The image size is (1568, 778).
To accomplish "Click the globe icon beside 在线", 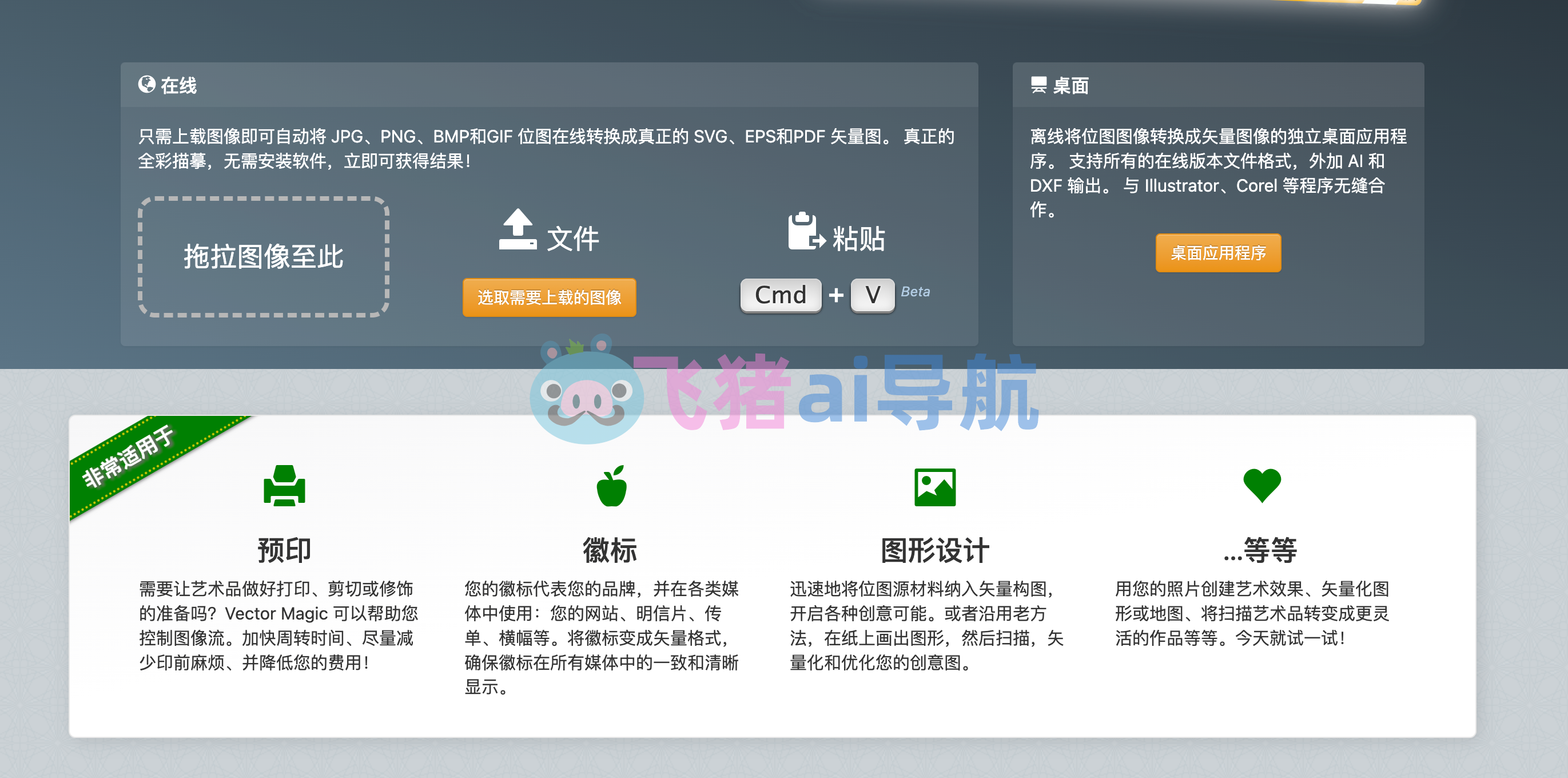I will click(x=146, y=85).
